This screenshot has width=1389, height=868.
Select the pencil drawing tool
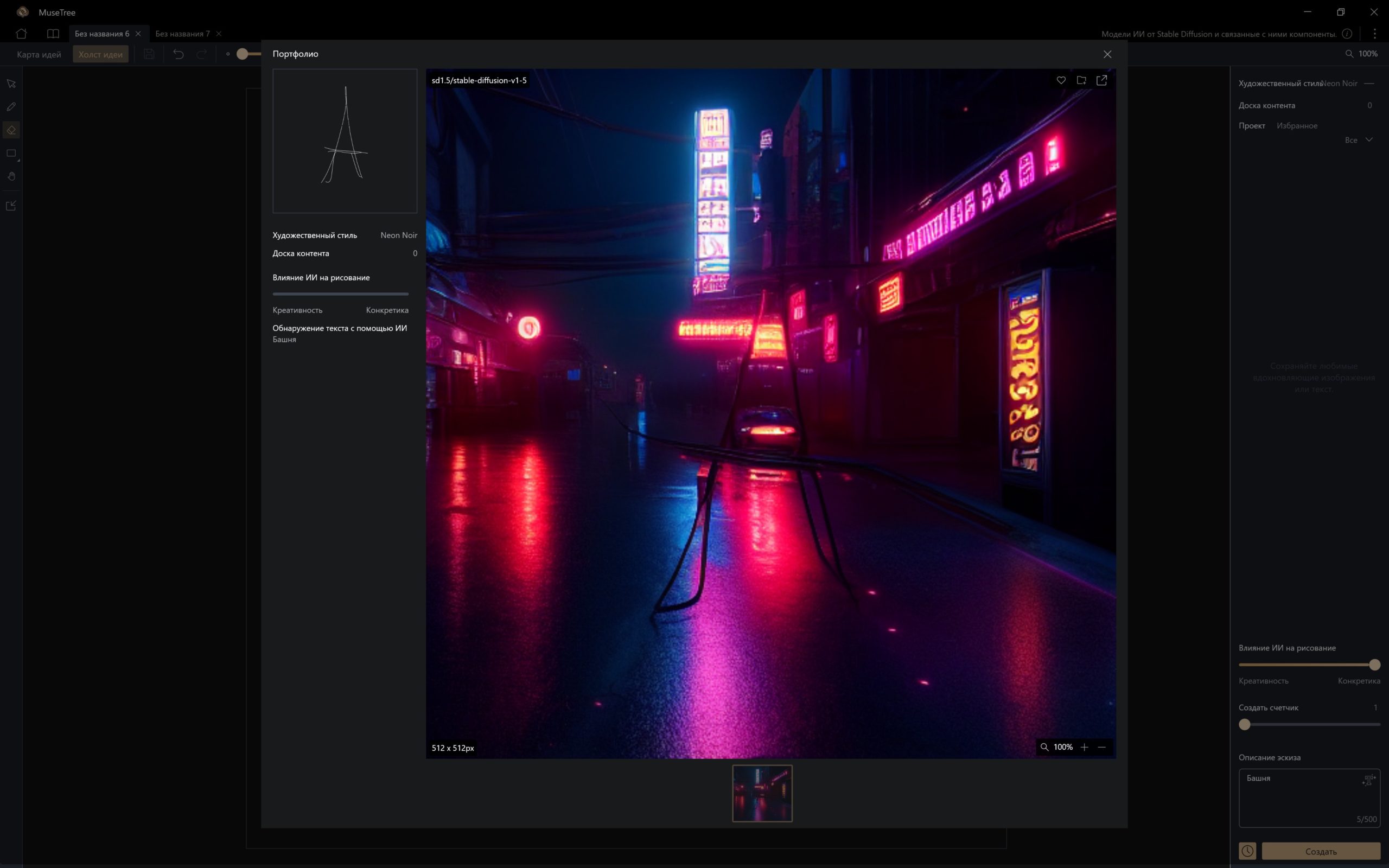point(11,107)
